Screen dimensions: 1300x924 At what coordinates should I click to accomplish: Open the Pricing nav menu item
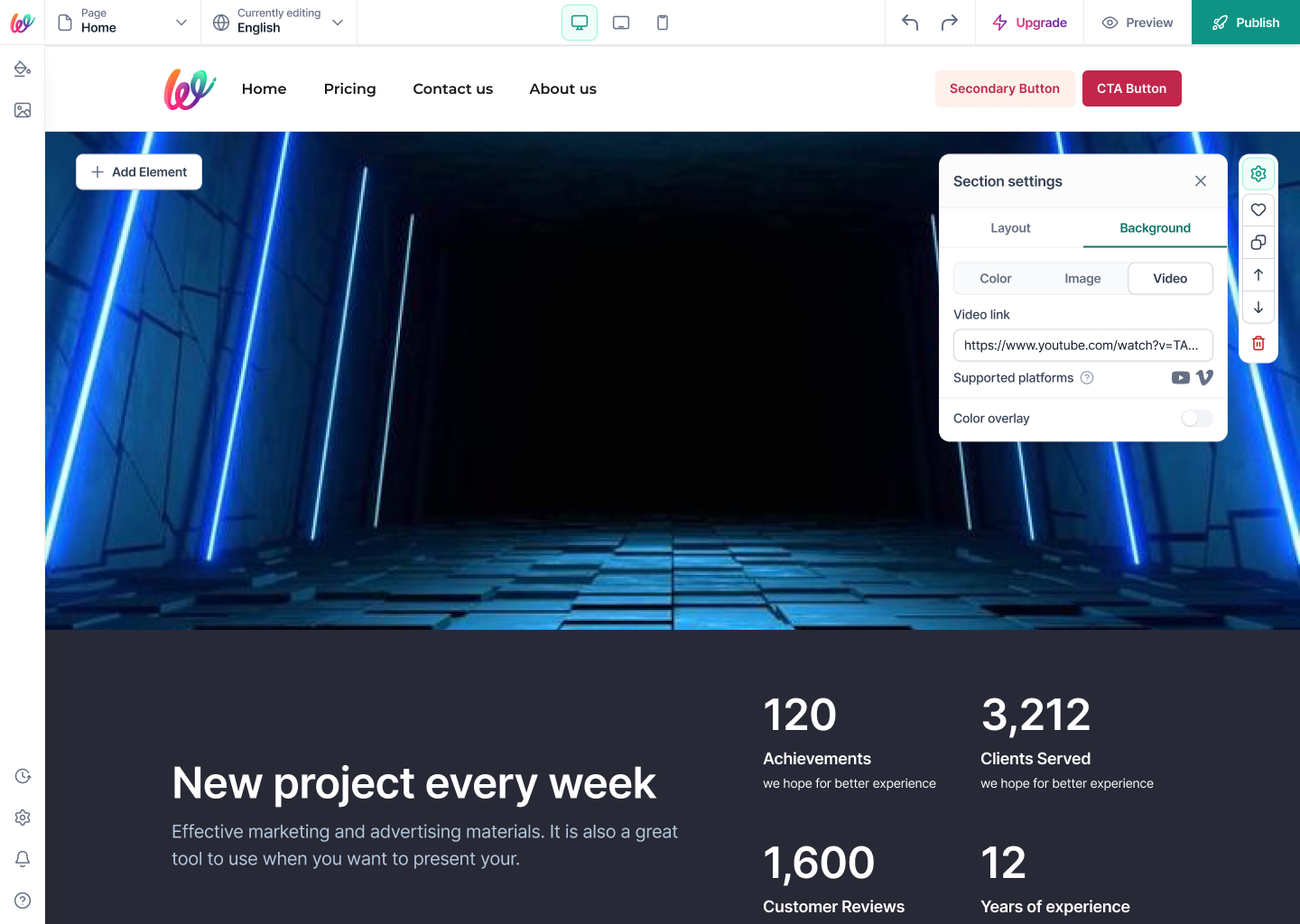click(x=350, y=88)
